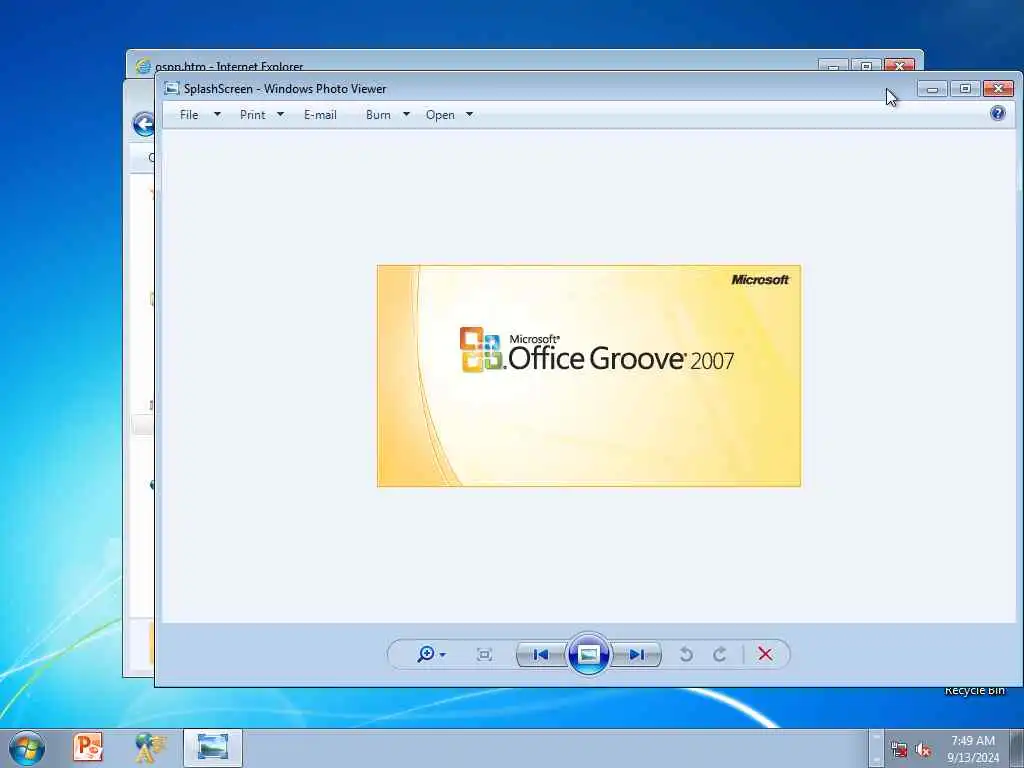The height and width of the screenshot is (768, 1024).
Task: Open the zoom dropdown arrow next to magnifier
Action: (443, 654)
